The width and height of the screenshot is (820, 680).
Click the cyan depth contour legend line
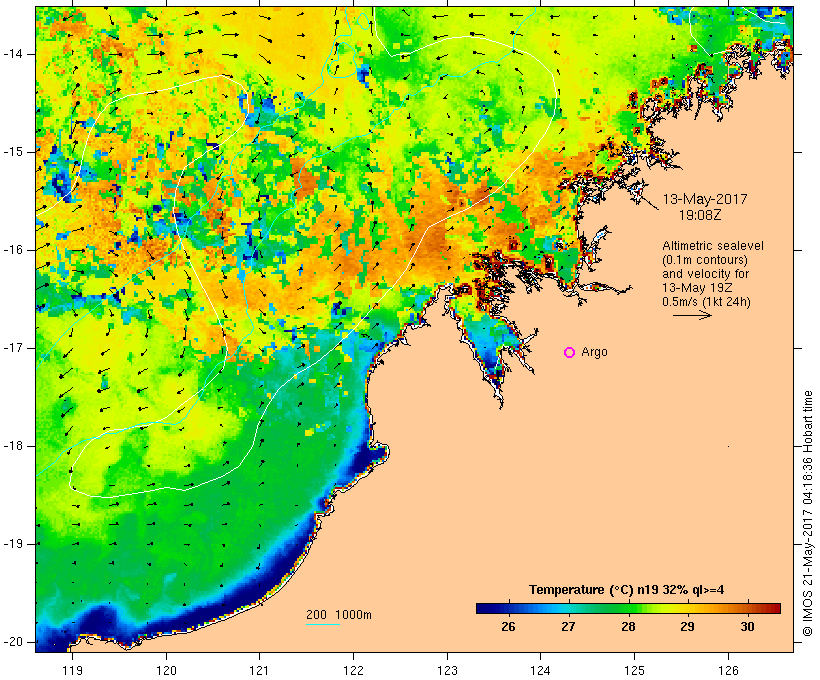pos(323,624)
